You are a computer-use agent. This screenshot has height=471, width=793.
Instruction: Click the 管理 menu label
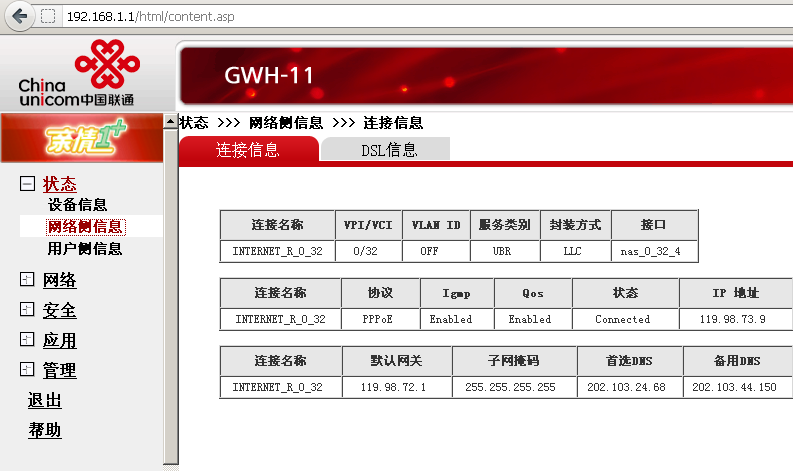coord(59,370)
